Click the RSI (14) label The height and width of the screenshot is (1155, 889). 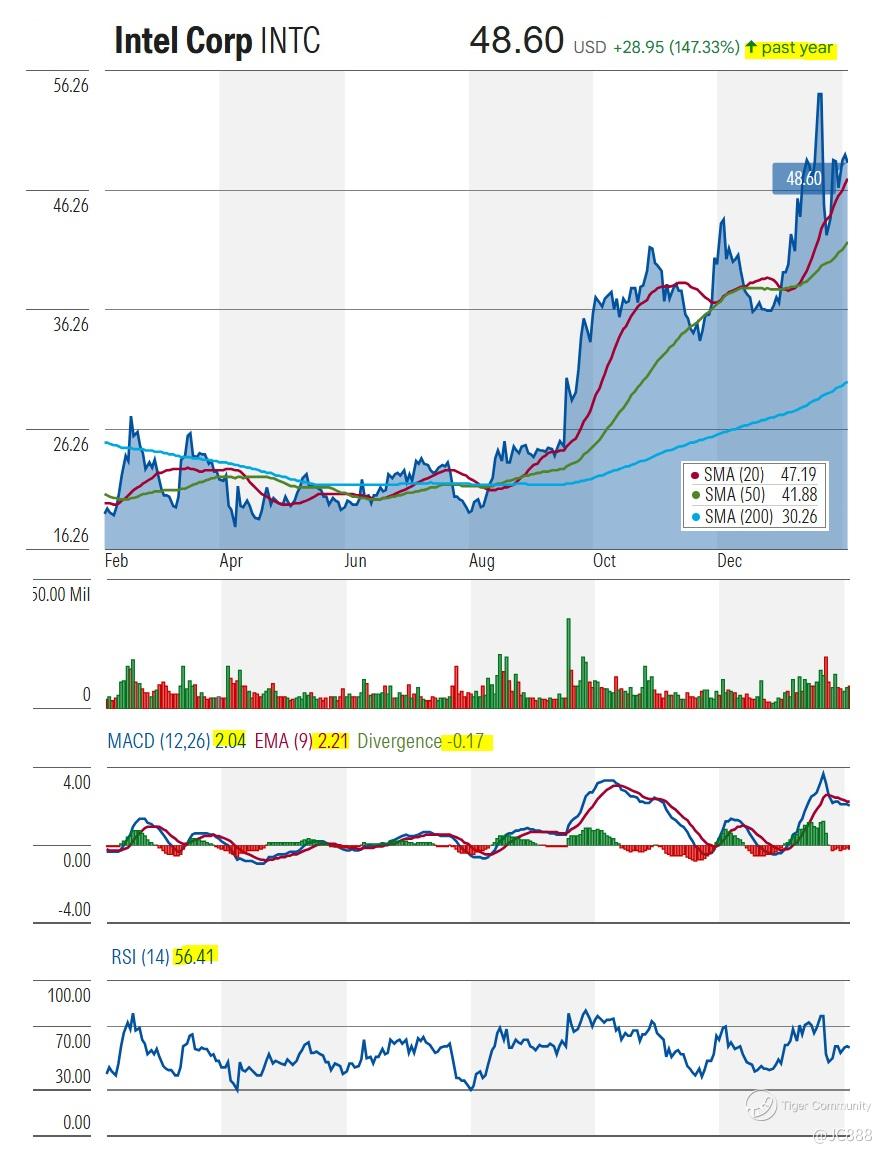point(141,957)
